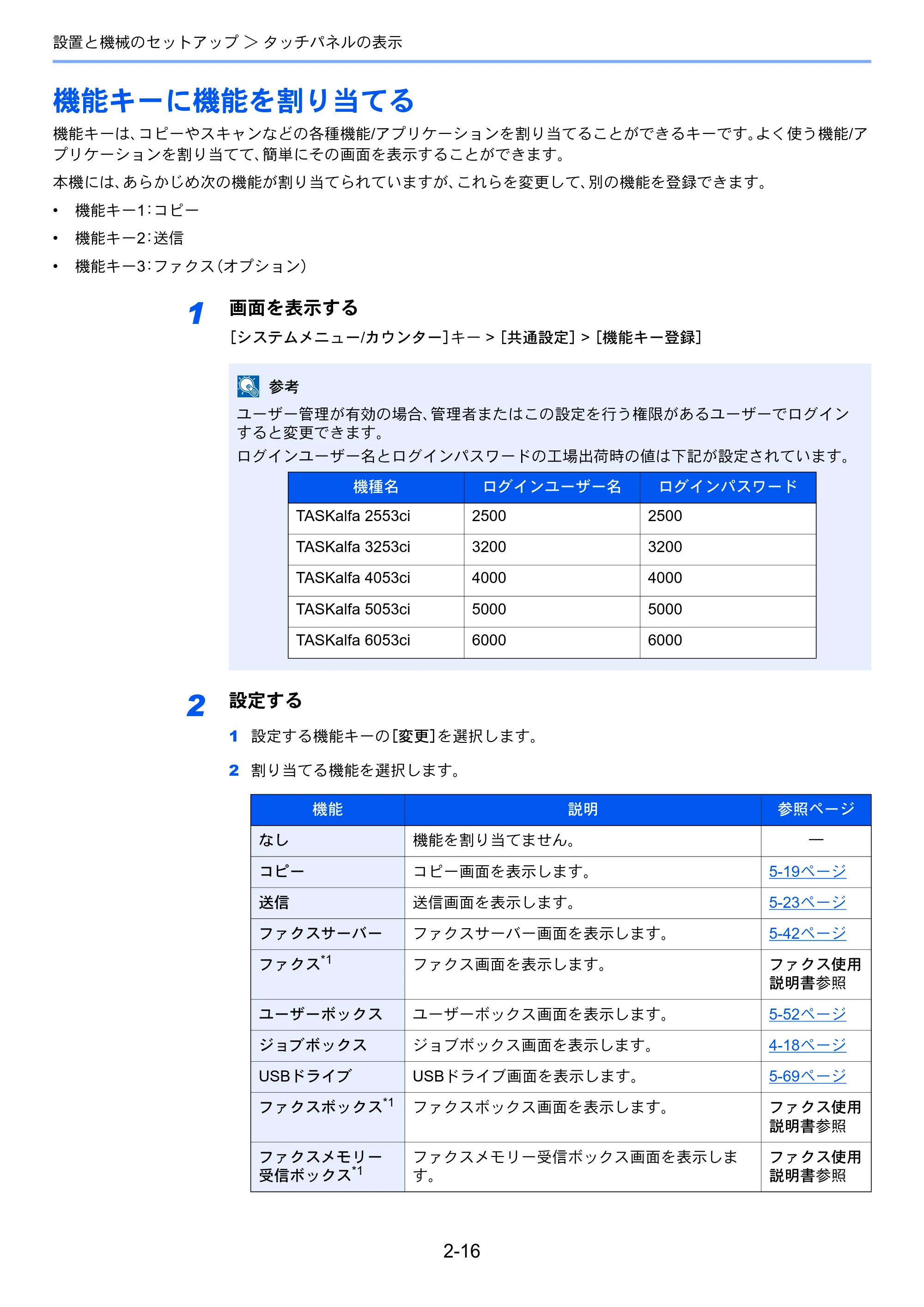The width and height of the screenshot is (924, 1307).
Task: Click the 説明 column header
Action: coord(583,809)
